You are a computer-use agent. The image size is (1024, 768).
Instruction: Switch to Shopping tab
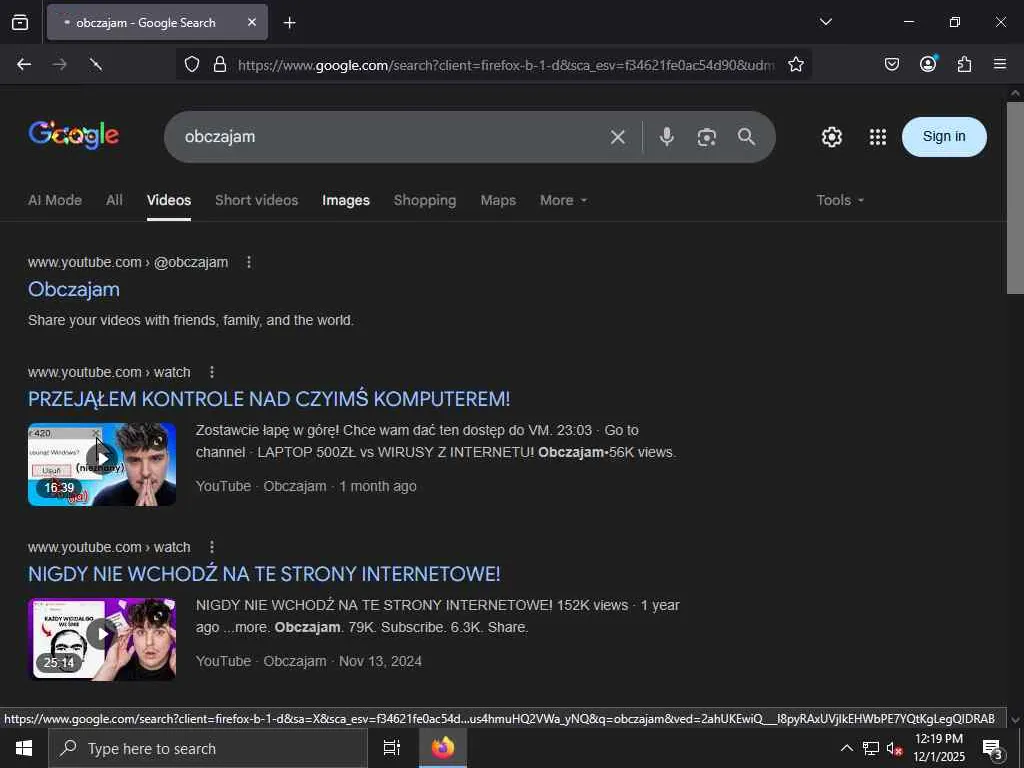(x=425, y=200)
